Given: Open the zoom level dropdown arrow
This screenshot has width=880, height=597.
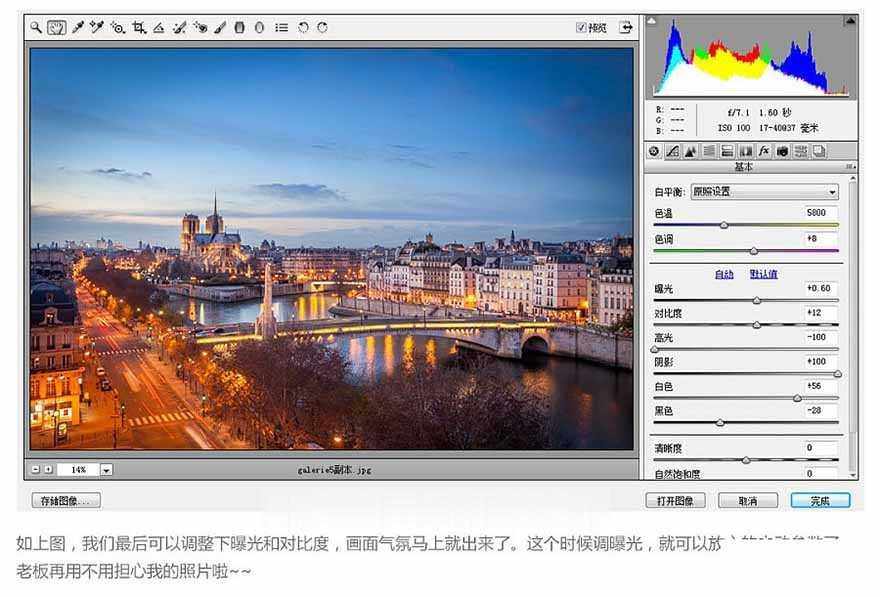Looking at the screenshot, I should [106, 470].
